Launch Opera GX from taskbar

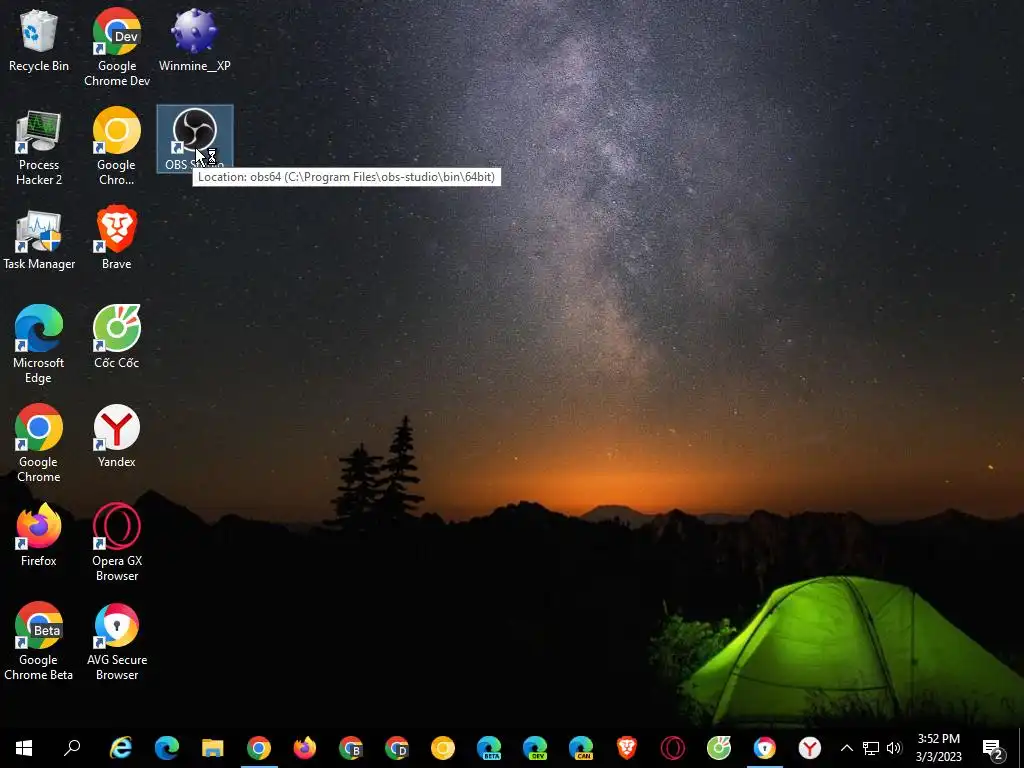(x=673, y=748)
